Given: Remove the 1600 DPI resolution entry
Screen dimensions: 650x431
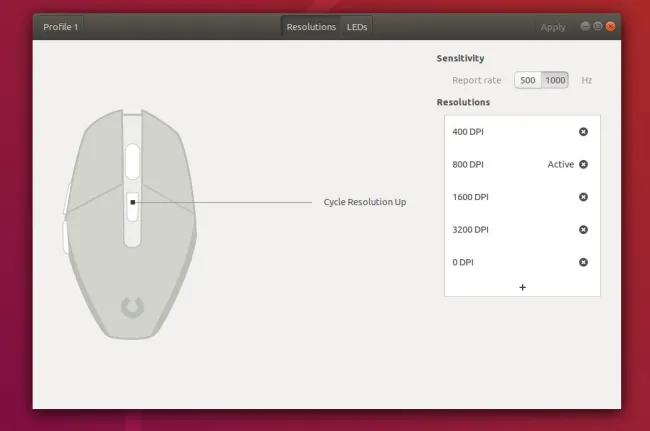Looking at the screenshot, I should (583, 197).
